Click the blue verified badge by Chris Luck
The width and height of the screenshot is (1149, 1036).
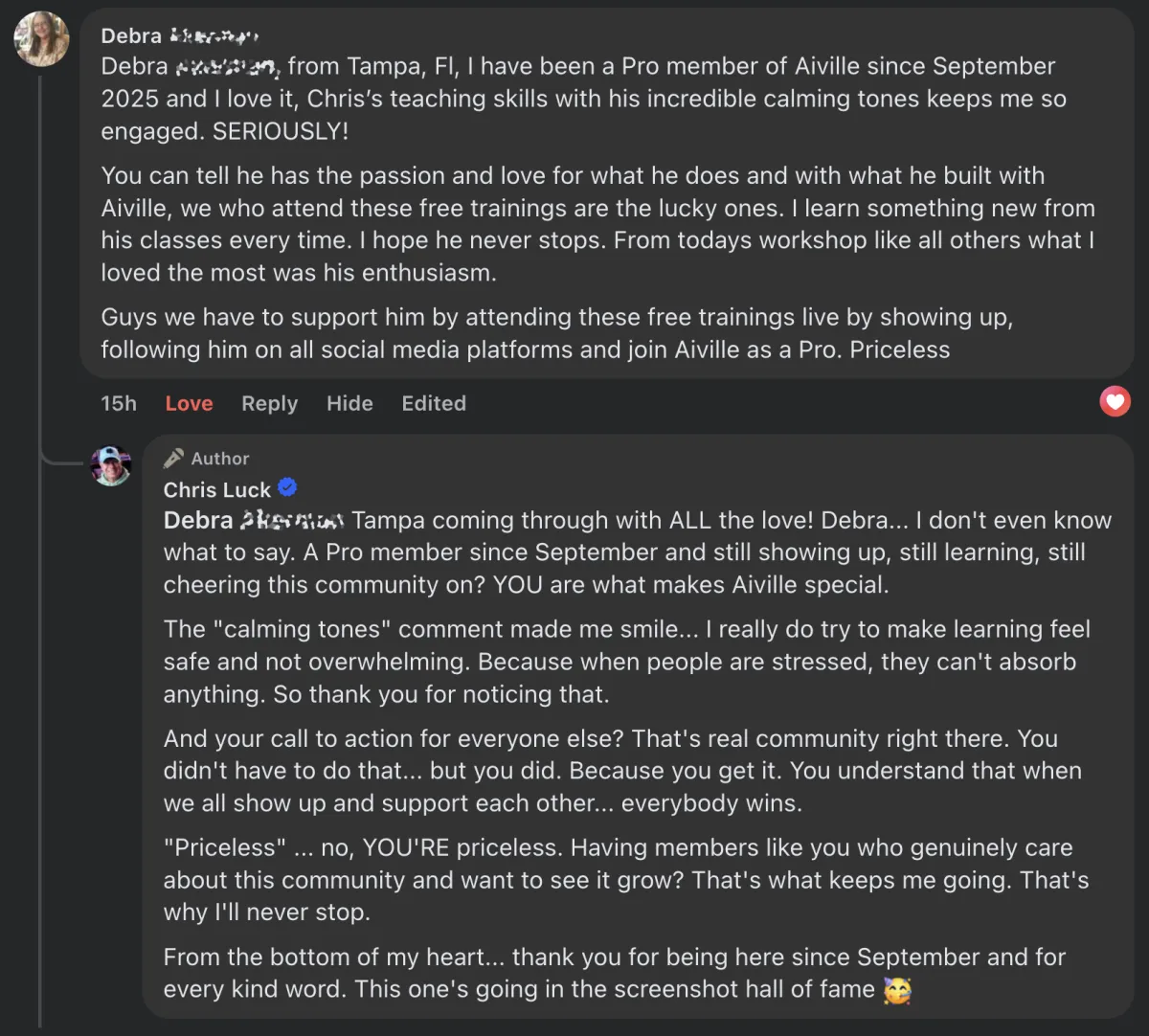287,488
